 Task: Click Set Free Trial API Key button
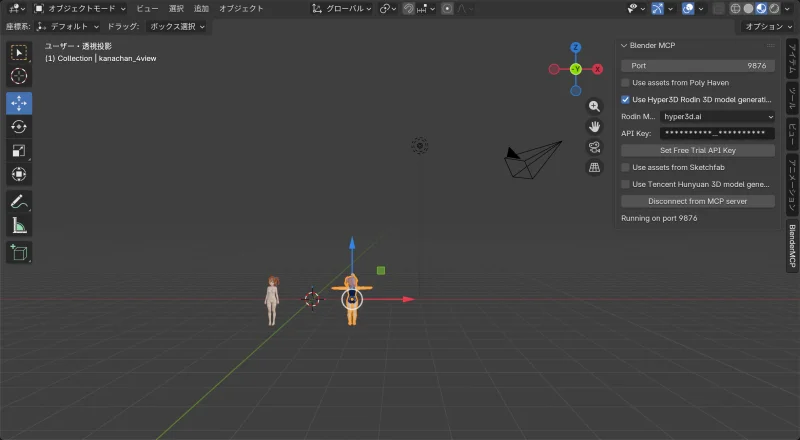click(x=697, y=150)
